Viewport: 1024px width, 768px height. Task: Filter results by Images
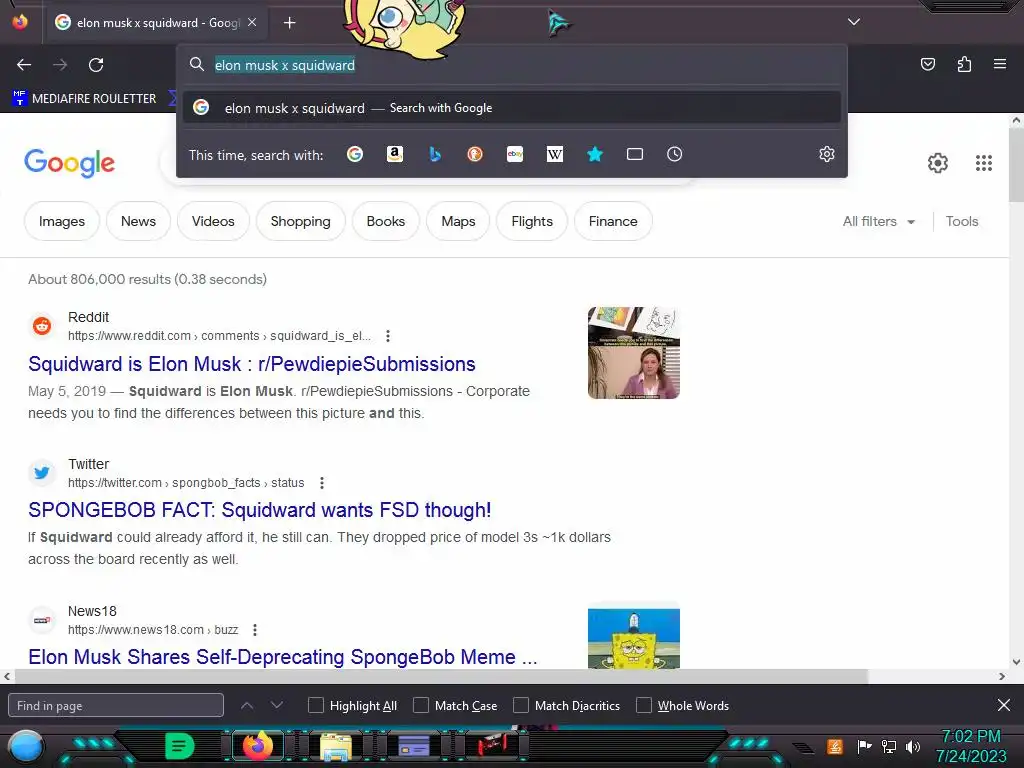pos(61,221)
